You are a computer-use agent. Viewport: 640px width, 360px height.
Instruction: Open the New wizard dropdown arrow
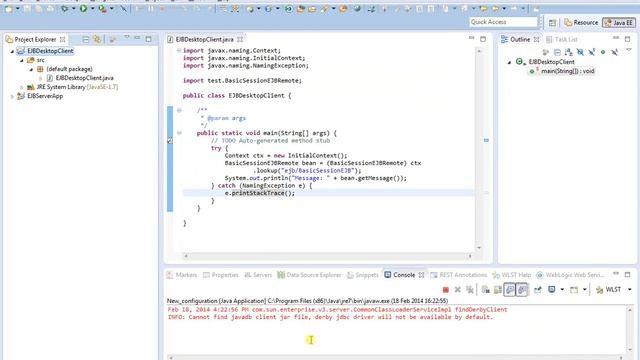coord(18,9)
